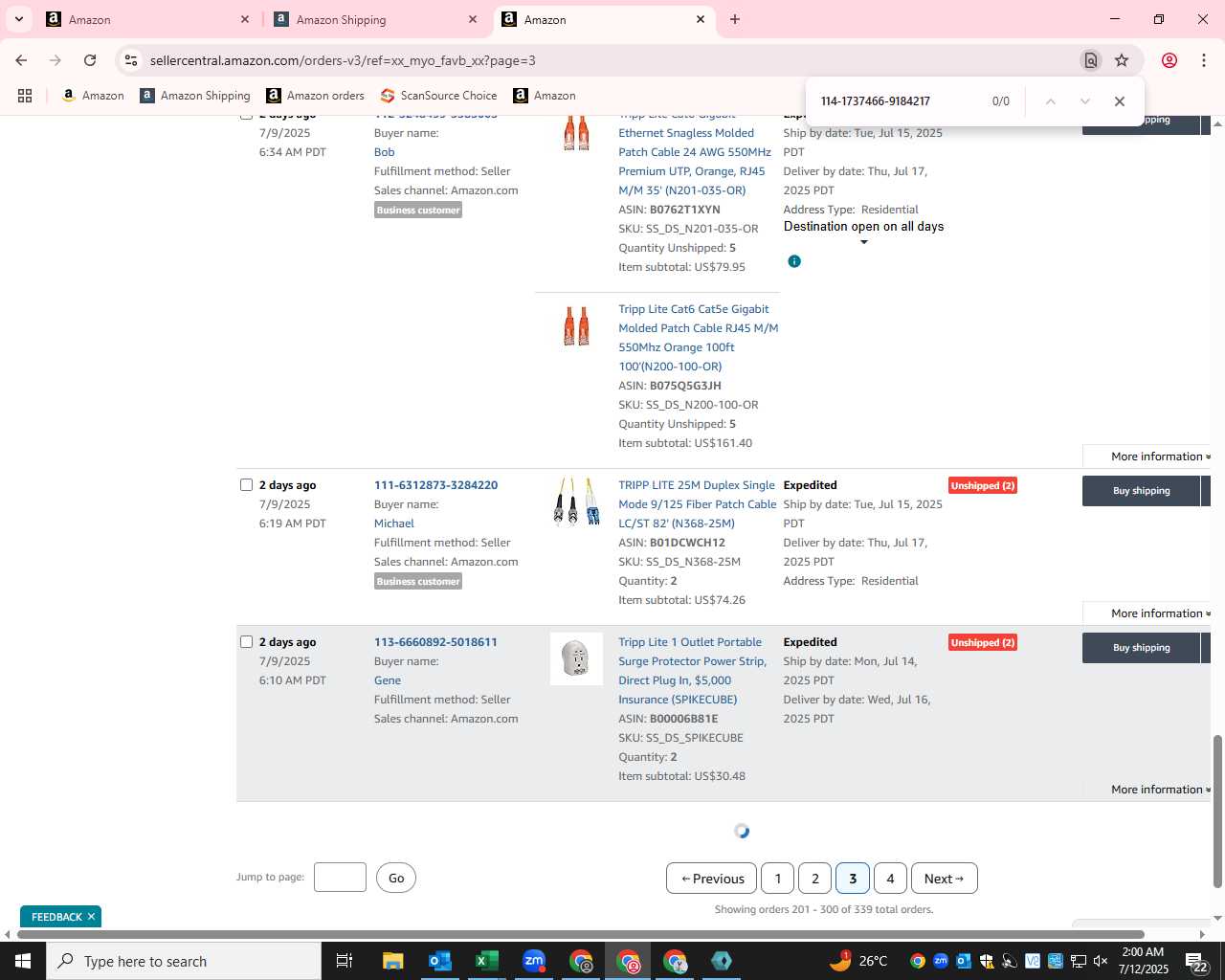
Task: Open the notification center icon
Action: pyautogui.click(x=1197, y=962)
